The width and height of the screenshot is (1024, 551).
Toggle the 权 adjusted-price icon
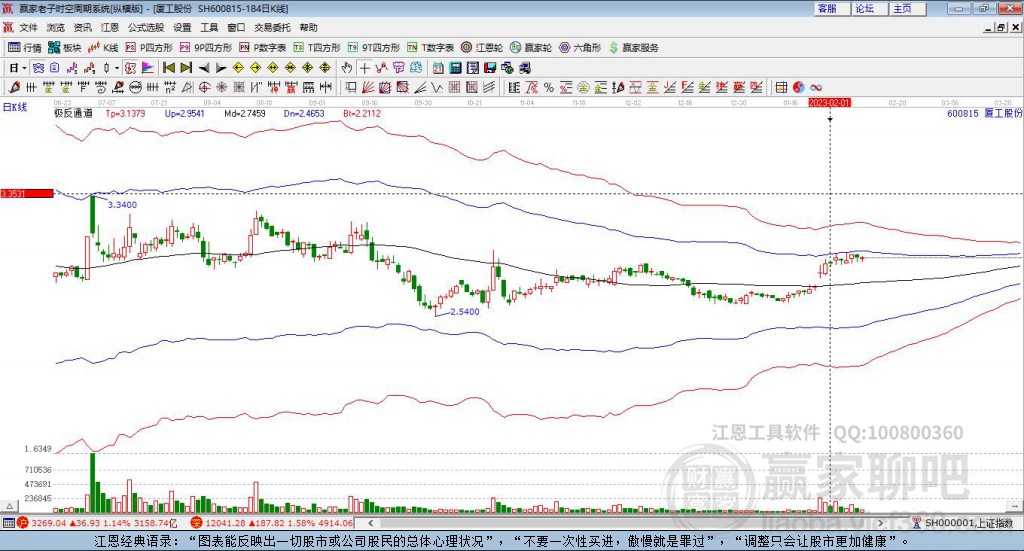(130, 67)
